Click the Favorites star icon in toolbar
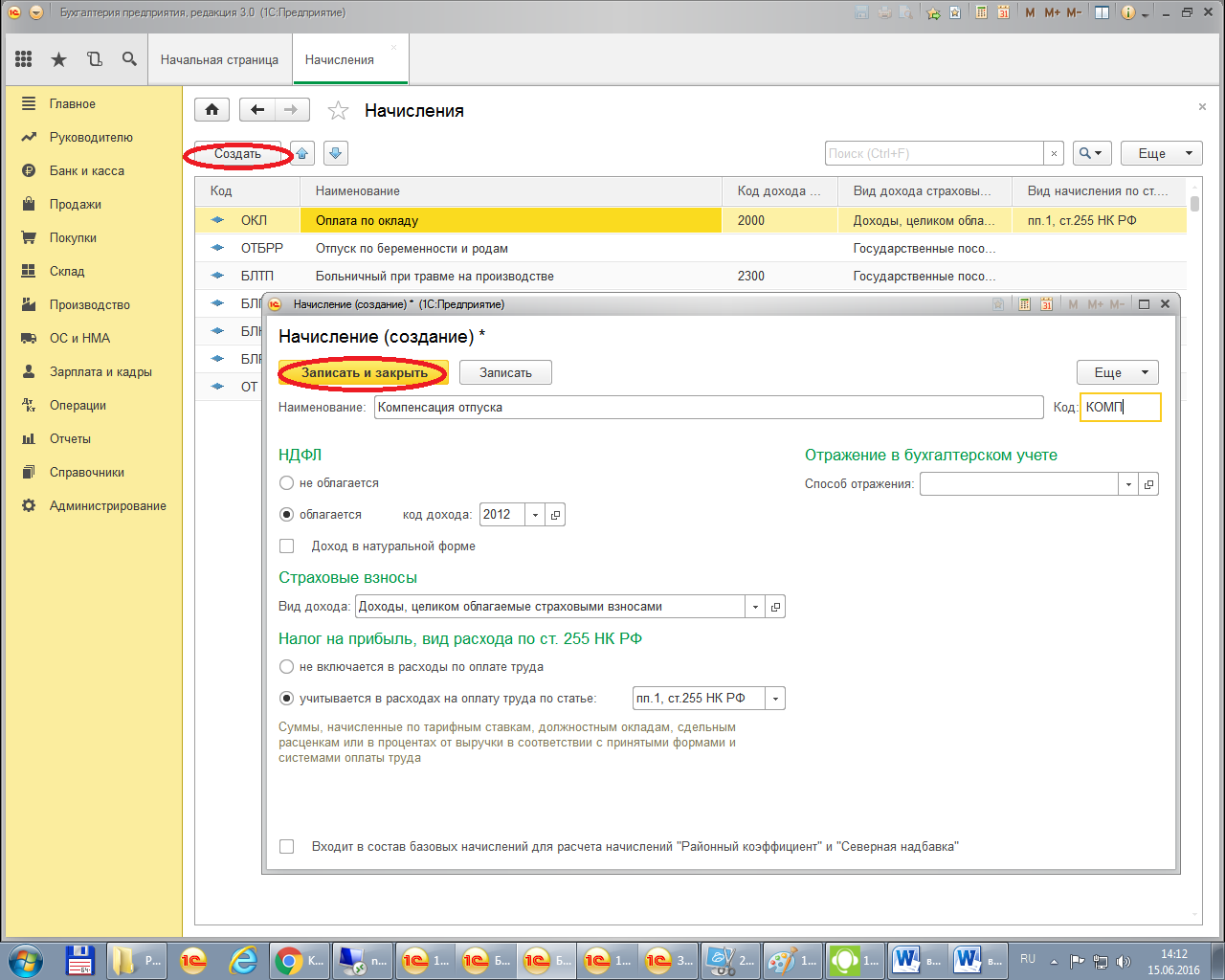1225x980 pixels. click(58, 59)
